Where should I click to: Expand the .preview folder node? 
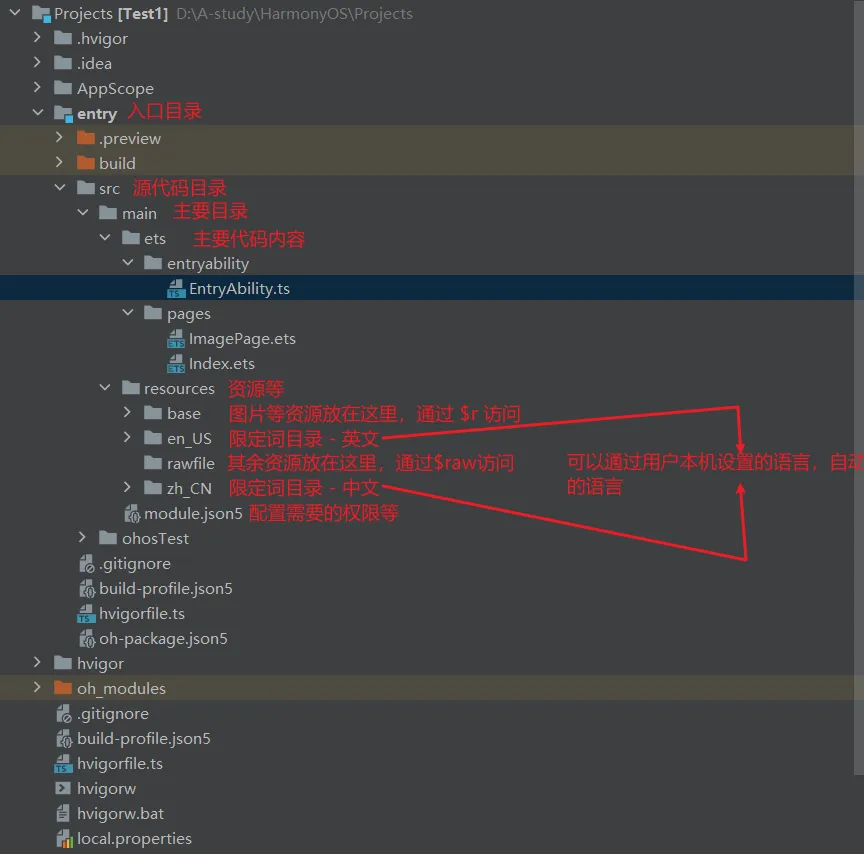(59, 139)
